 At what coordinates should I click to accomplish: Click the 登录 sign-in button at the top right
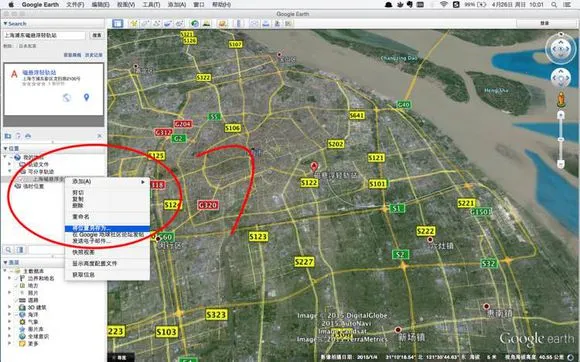tap(544, 23)
